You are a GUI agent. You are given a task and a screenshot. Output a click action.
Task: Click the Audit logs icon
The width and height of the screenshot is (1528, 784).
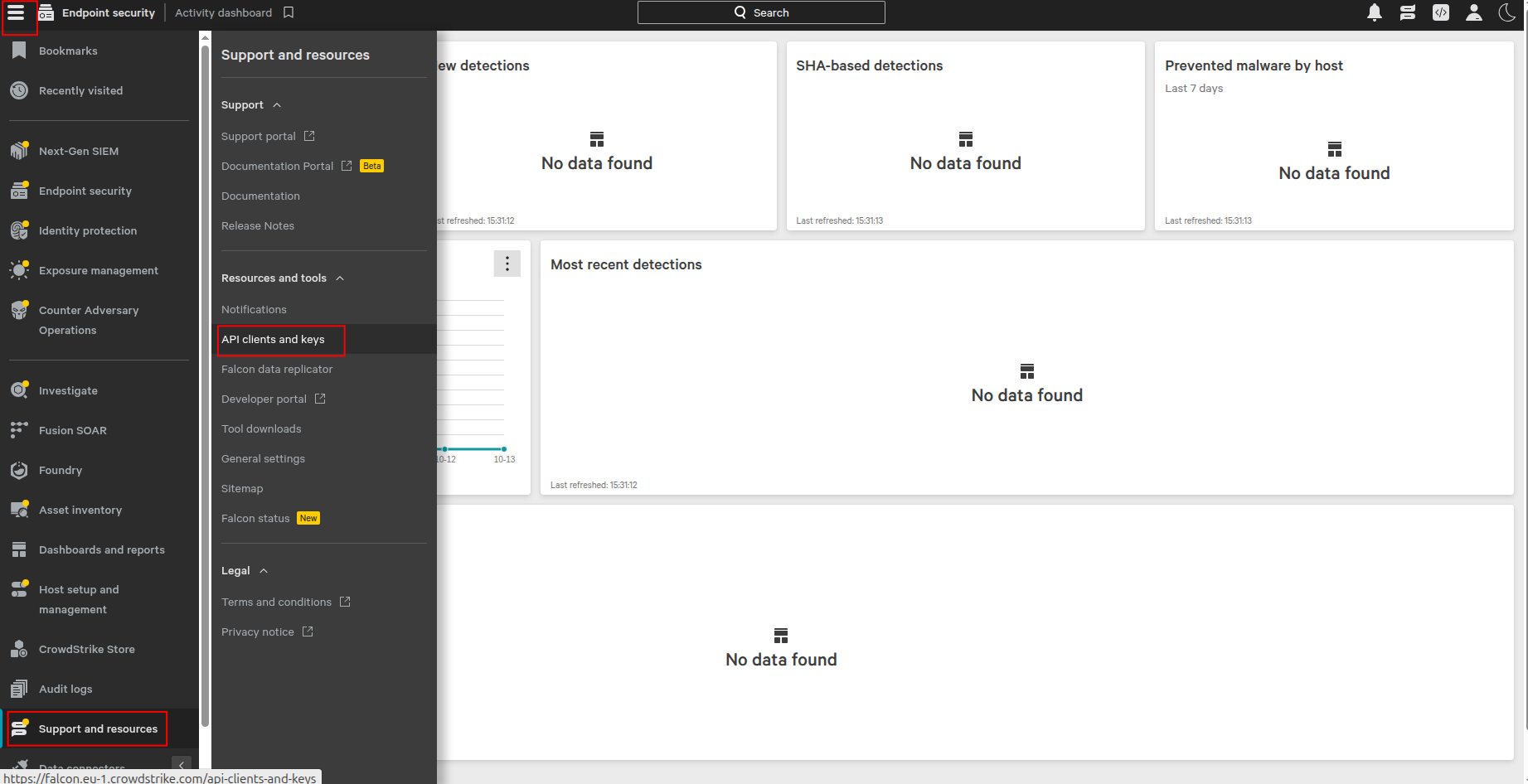tap(19, 689)
